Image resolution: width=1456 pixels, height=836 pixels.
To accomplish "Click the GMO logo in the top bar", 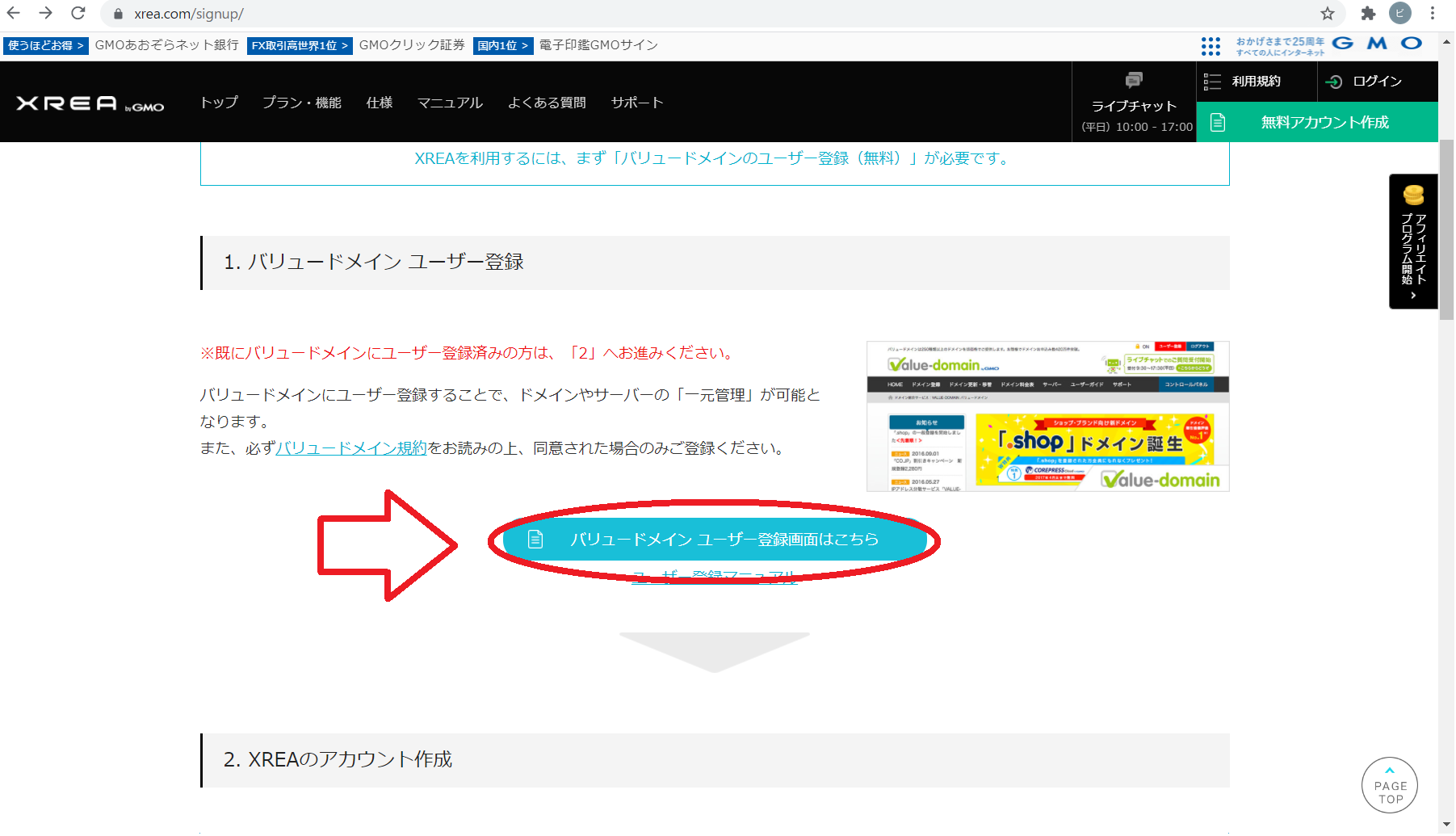I will [1377, 43].
